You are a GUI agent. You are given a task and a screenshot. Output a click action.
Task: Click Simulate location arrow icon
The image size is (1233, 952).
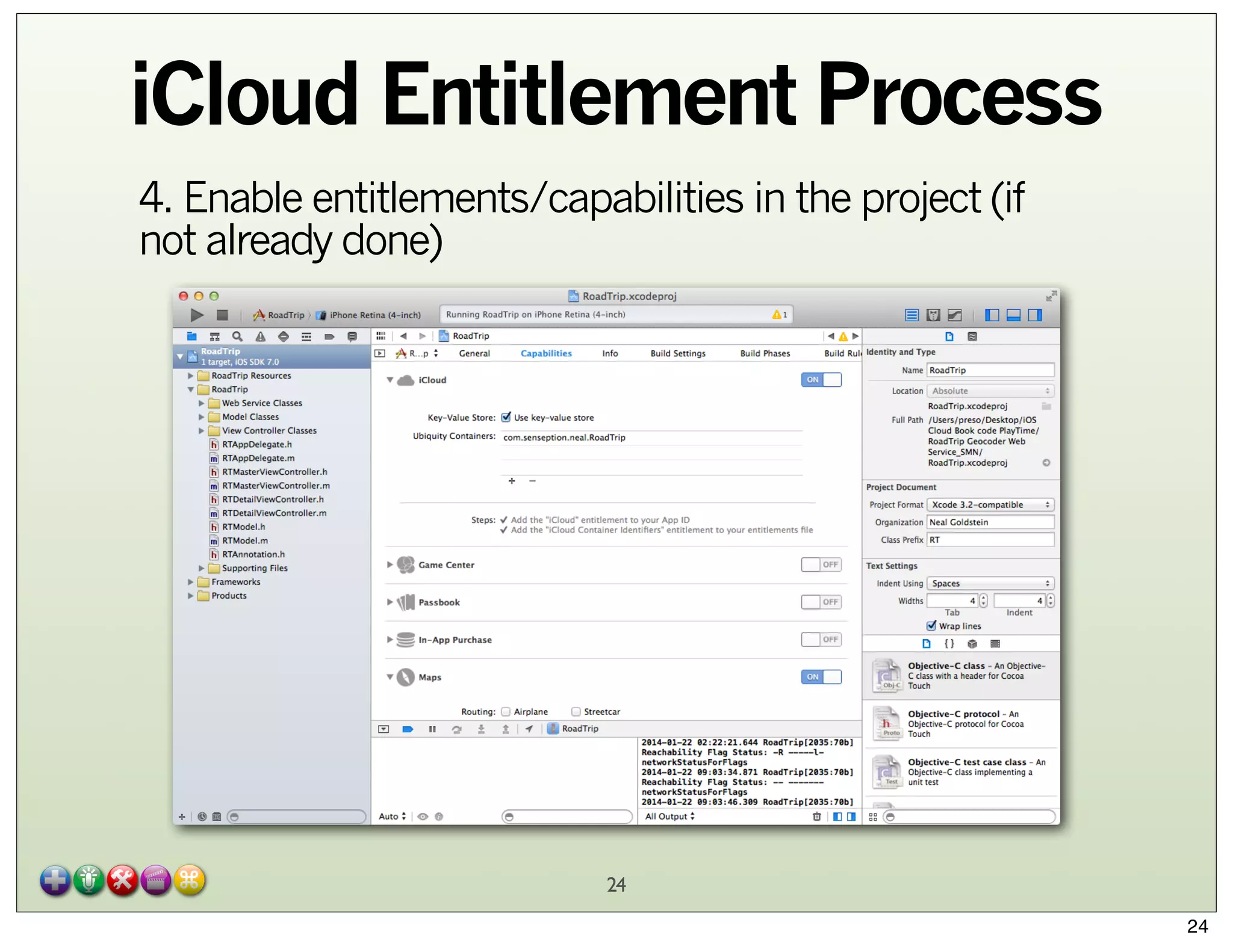(x=529, y=729)
